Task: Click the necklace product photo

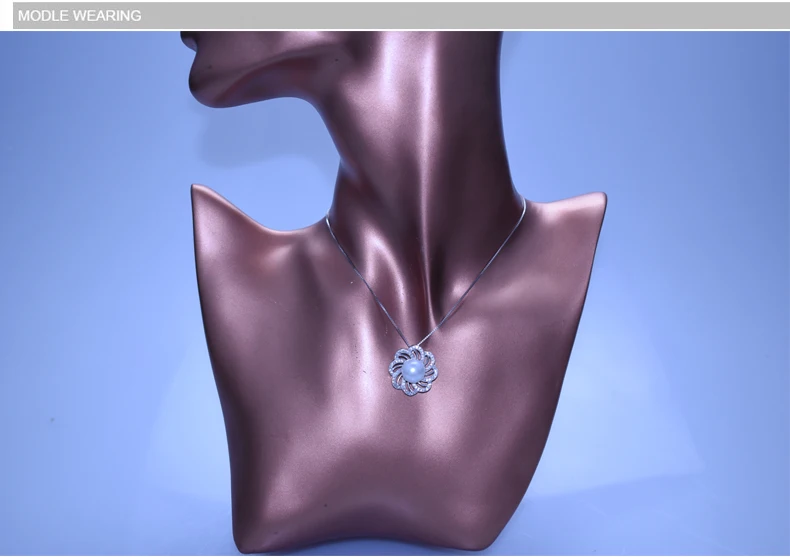Action: [395, 293]
